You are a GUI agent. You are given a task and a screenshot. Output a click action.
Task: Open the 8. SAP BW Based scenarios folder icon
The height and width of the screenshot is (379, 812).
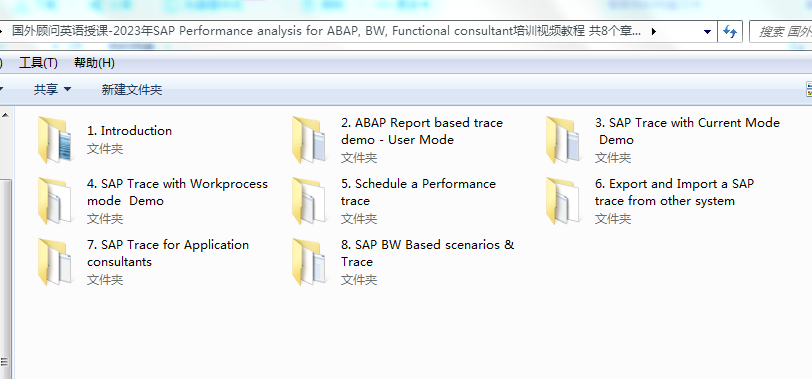tap(309, 262)
